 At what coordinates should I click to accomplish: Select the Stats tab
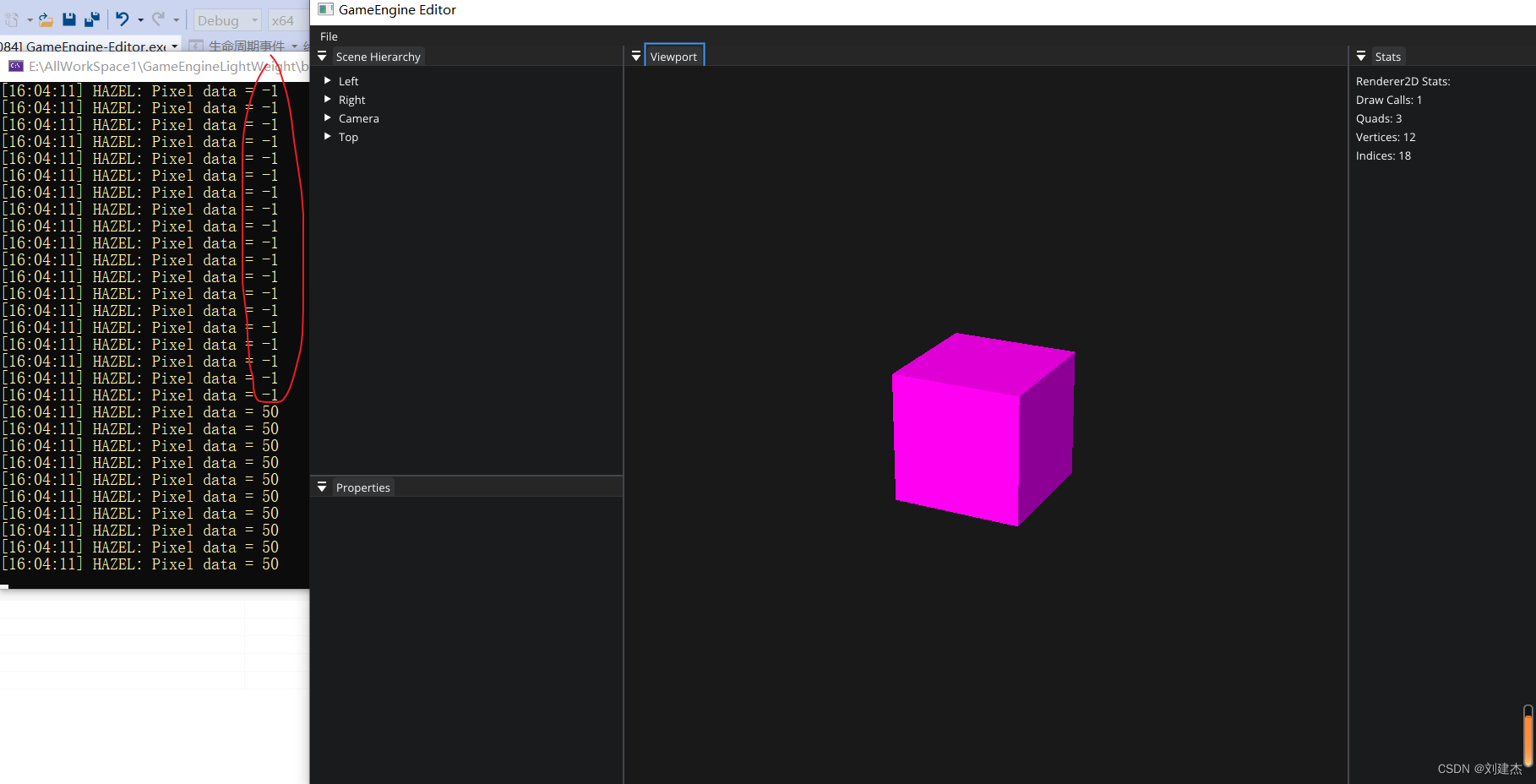coord(1388,57)
